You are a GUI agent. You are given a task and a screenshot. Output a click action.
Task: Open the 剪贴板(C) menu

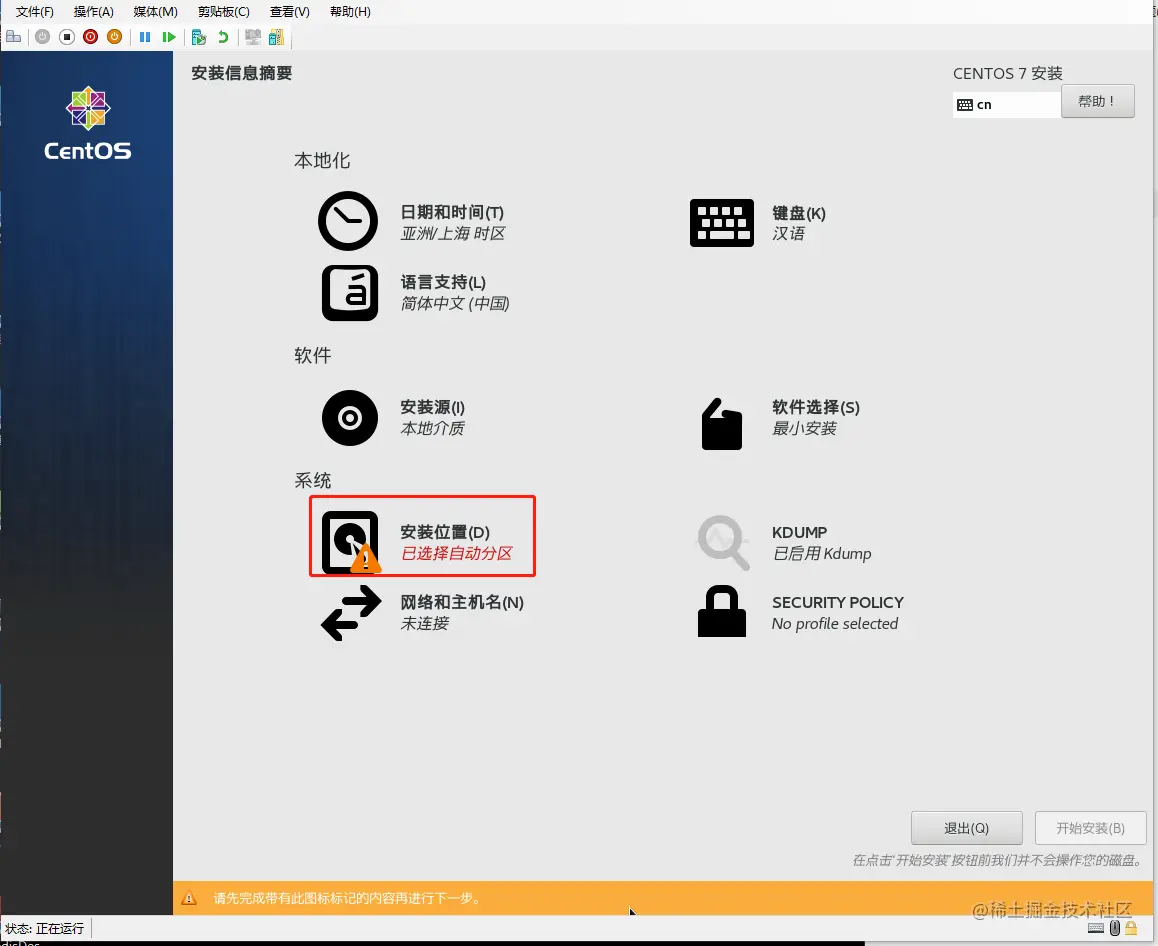point(224,12)
